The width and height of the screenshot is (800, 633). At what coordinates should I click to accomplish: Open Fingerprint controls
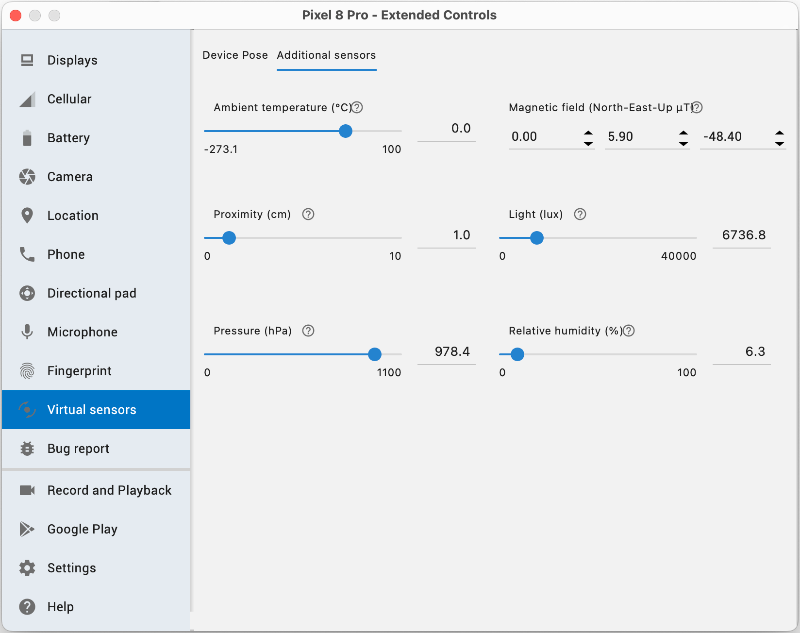(x=96, y=371)
